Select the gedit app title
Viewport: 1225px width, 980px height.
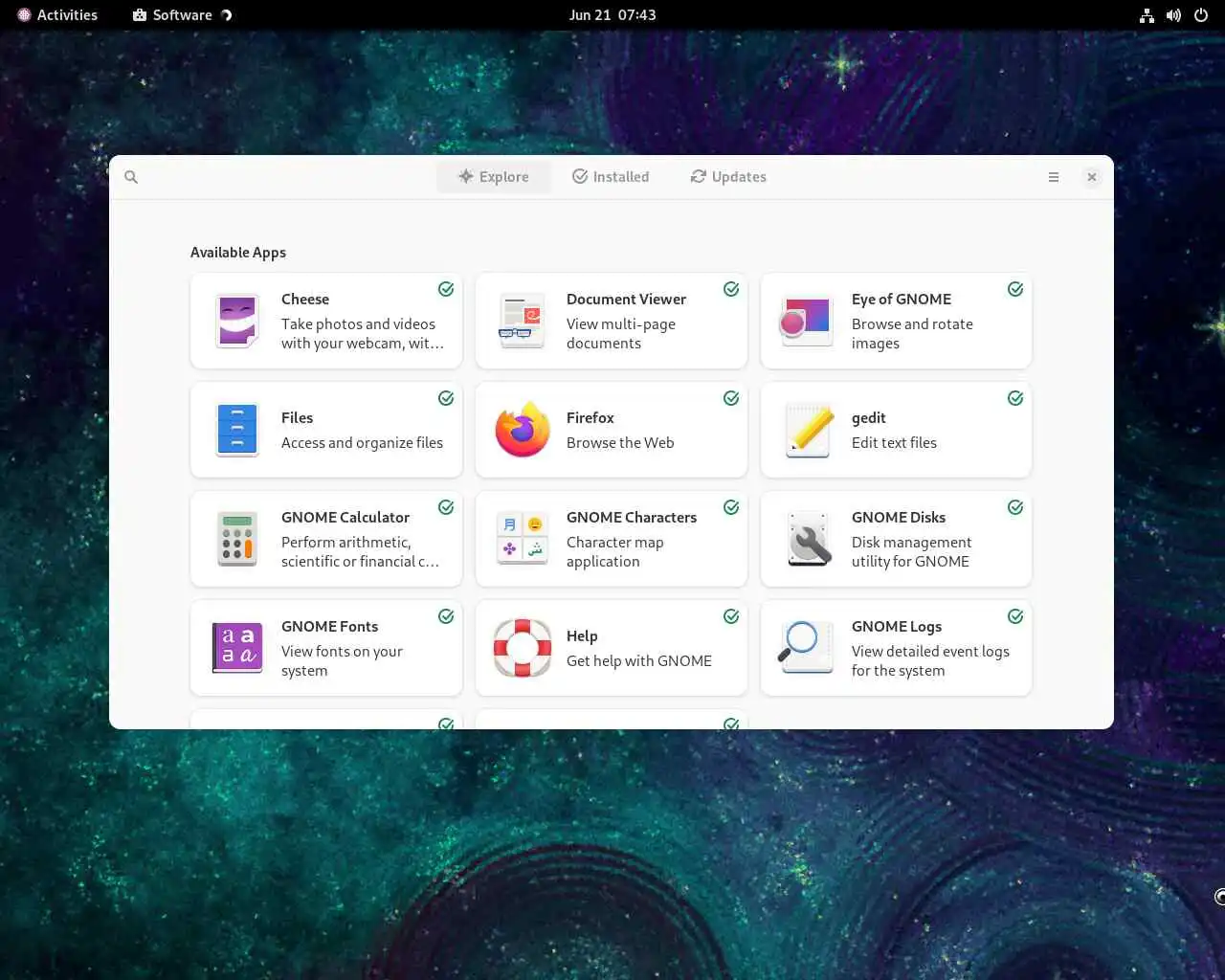(868, 418)
